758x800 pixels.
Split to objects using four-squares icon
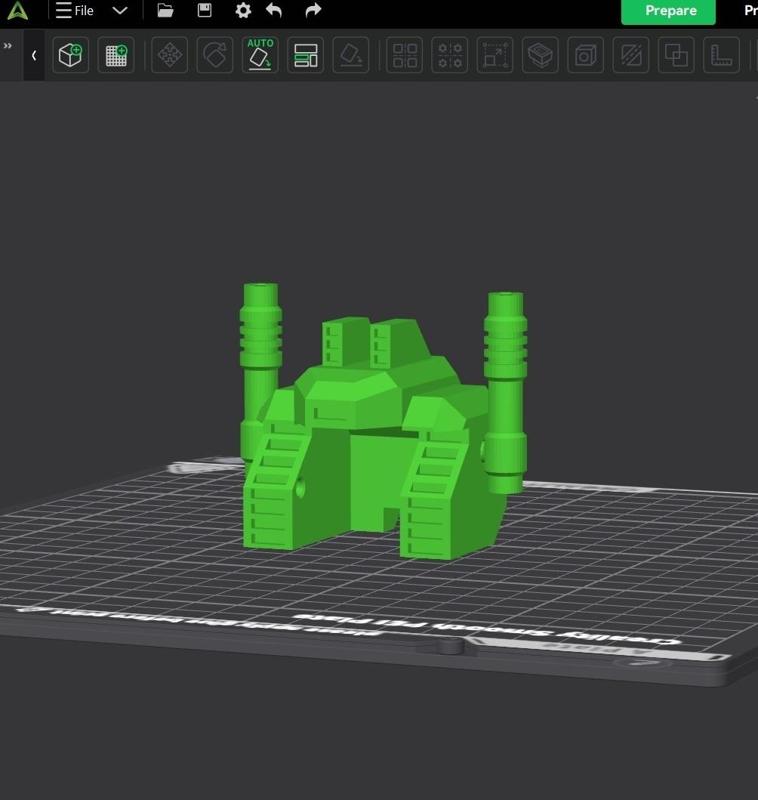point(405,55)
